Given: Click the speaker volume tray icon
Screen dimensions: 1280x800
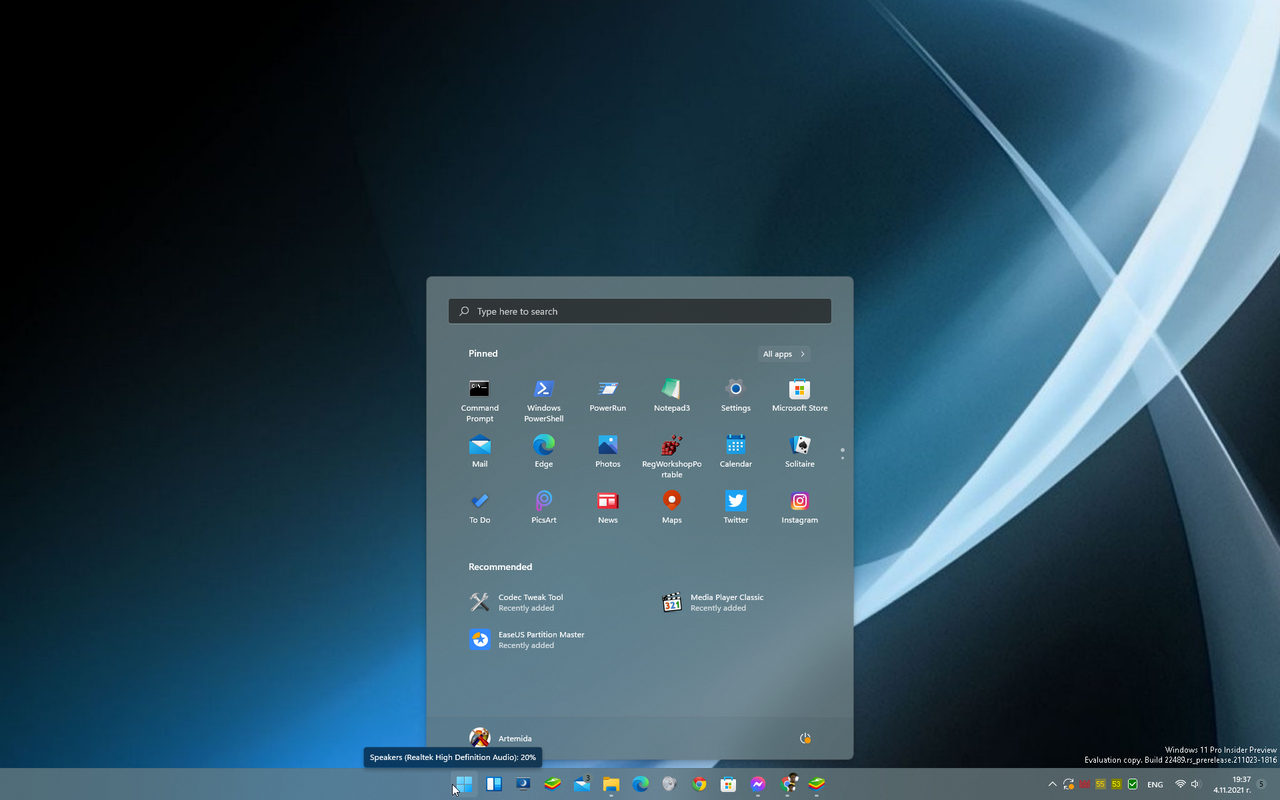Looking at the screenshot, I should pyautogui.click(x=1196, y=785).
